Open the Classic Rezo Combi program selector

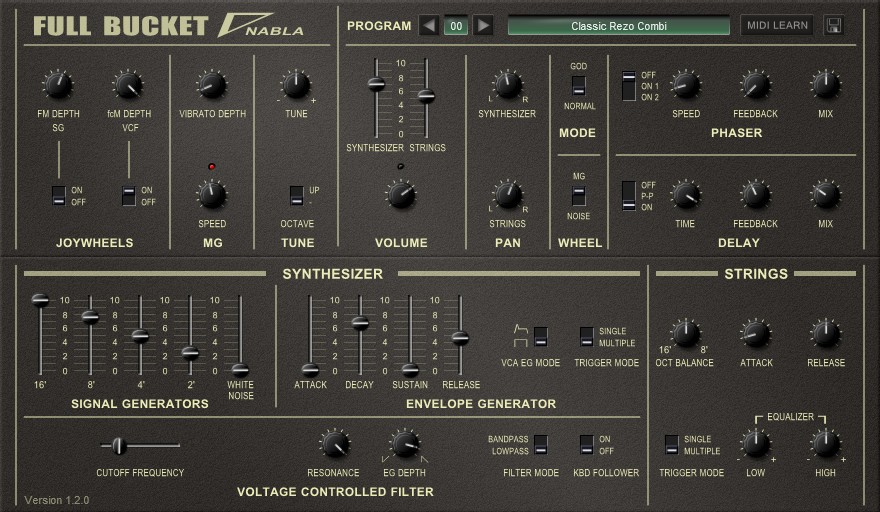(618, 26)
